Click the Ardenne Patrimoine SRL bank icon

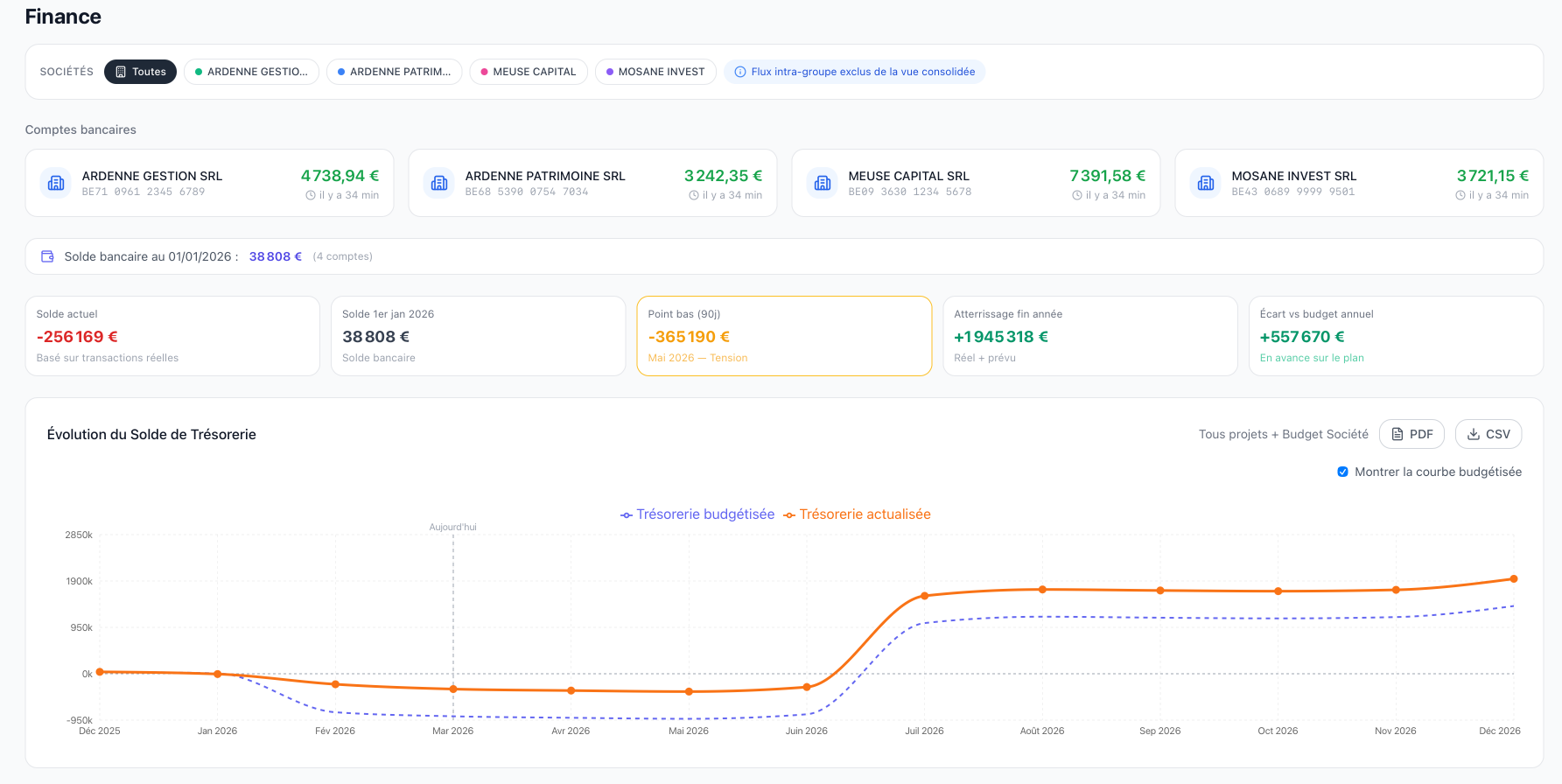coord(439,183)
